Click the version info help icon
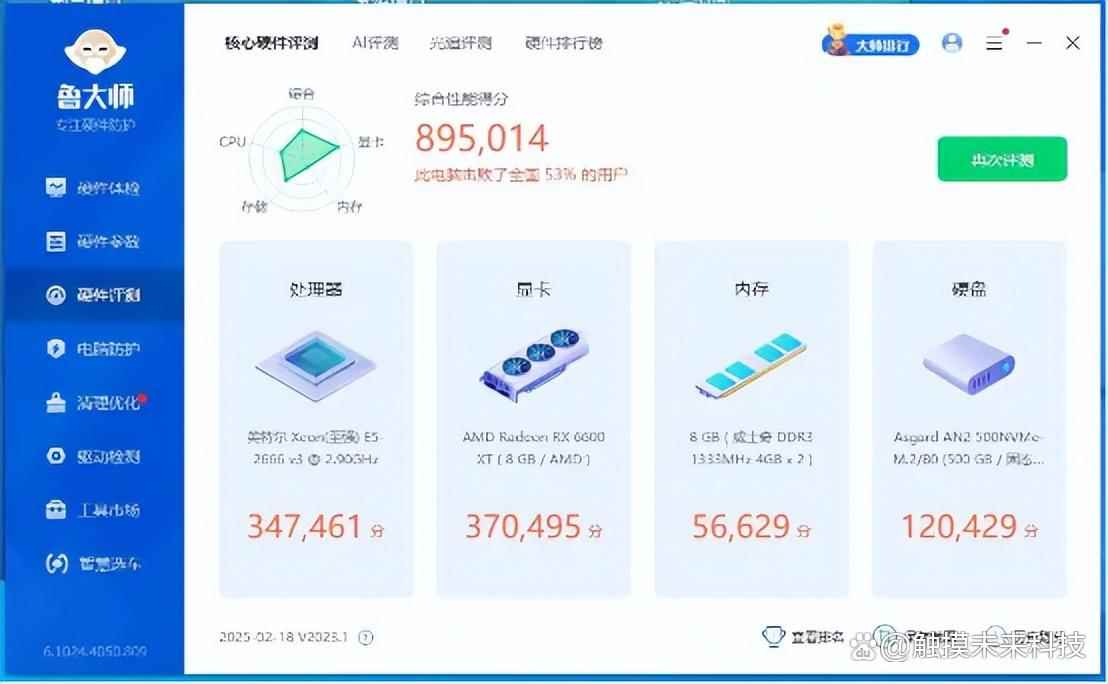Viewport: 1108px width, 684px height. (366, 637)
